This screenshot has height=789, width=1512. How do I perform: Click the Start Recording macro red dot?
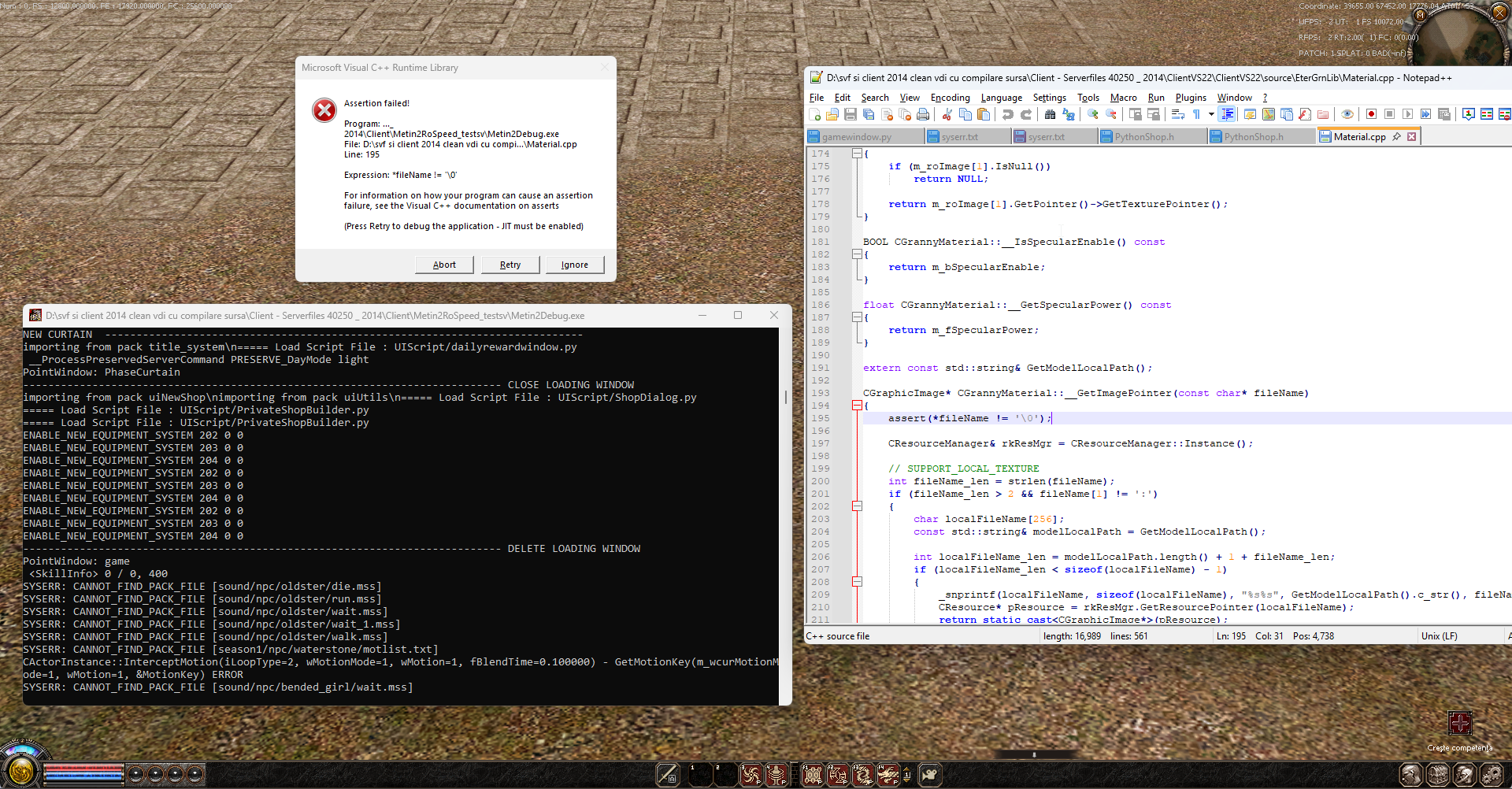1371,114
